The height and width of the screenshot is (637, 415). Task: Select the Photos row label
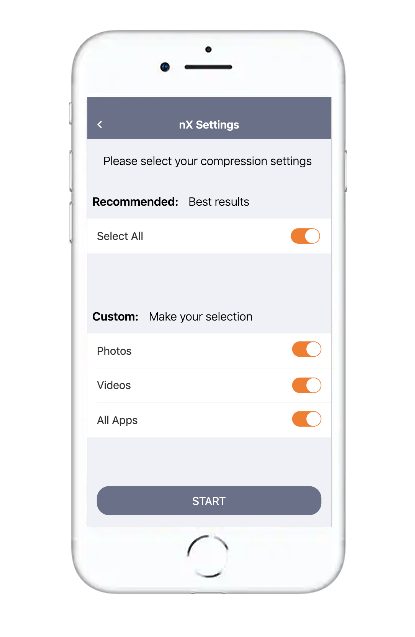114,351
